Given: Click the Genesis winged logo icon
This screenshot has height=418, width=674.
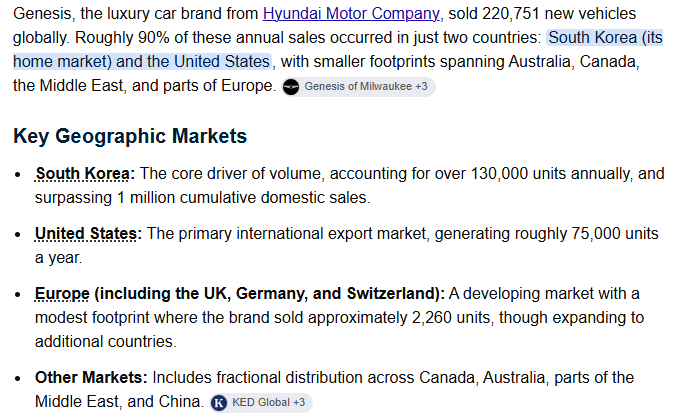Looking at the screenshot, I should 291,87.
